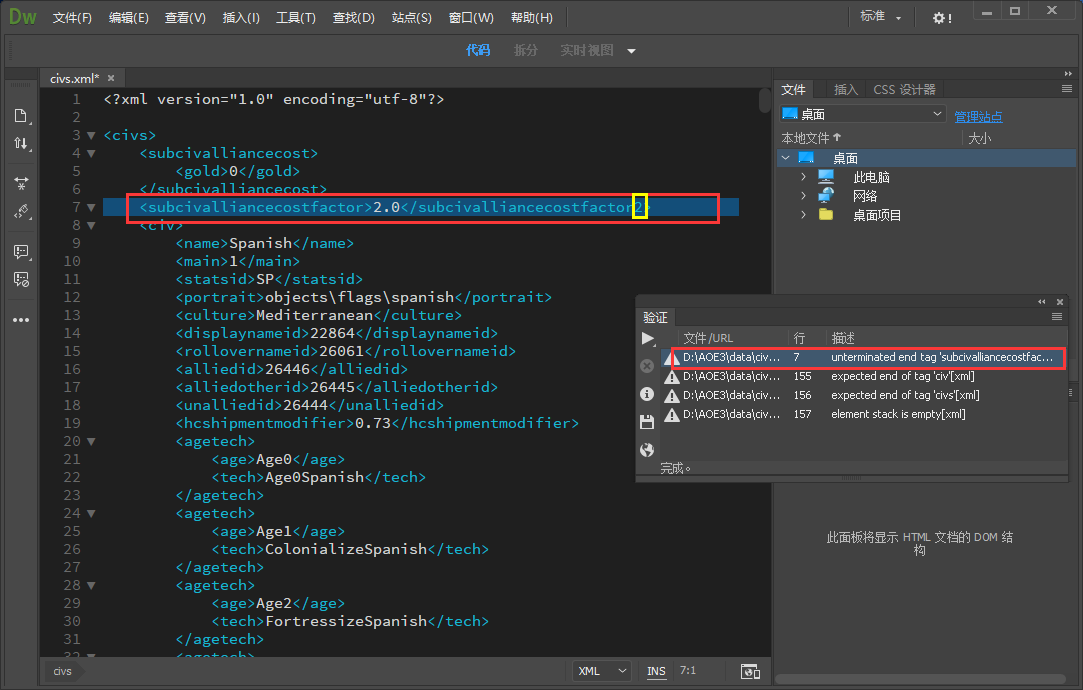This screenshot has height=690, width=1083.
Task: Select the 插入 panel tab
Action: [x=845, y=89]
